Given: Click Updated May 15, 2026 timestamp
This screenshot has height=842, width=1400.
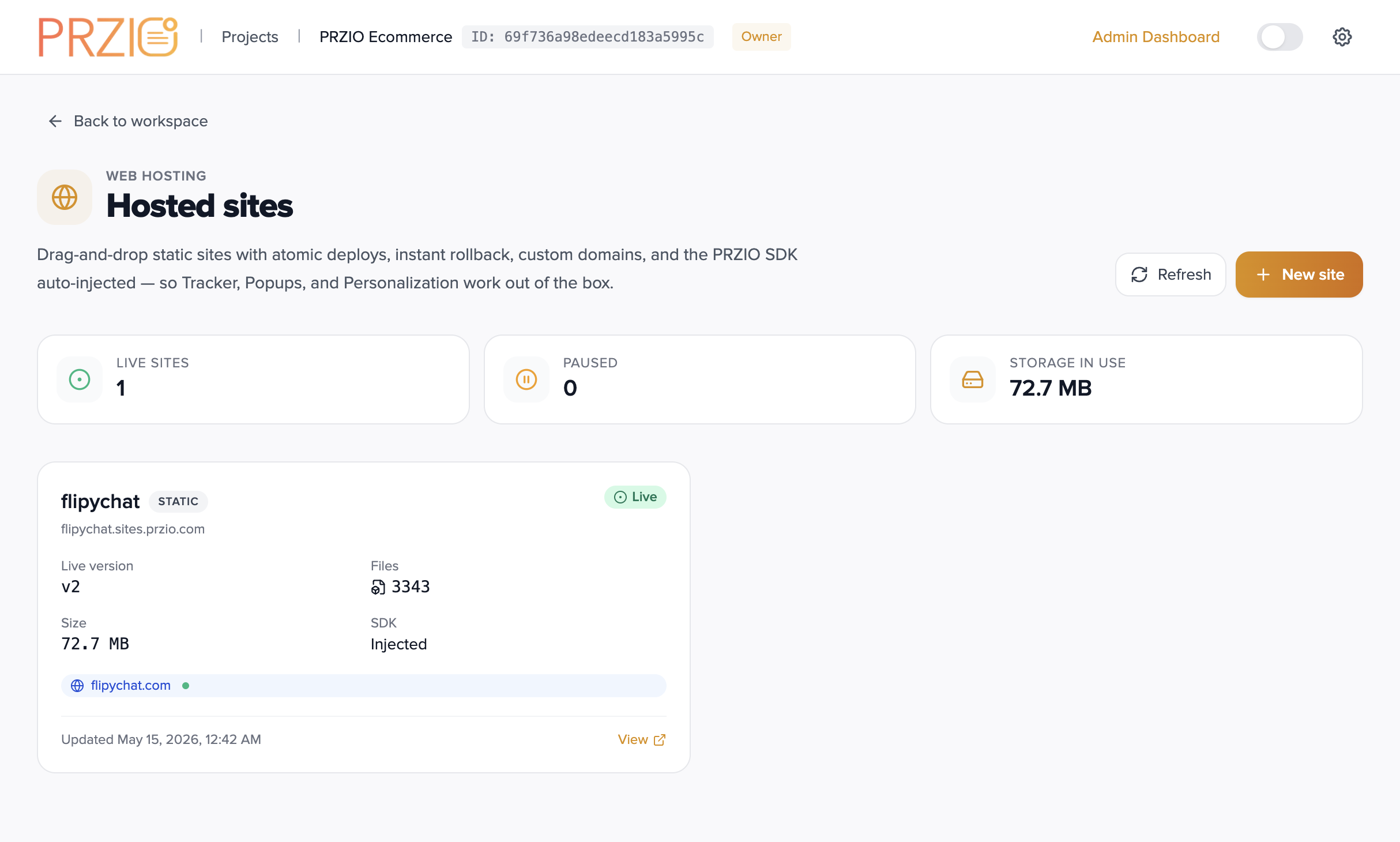Looking at the screenshot, I should coord(161,740).
